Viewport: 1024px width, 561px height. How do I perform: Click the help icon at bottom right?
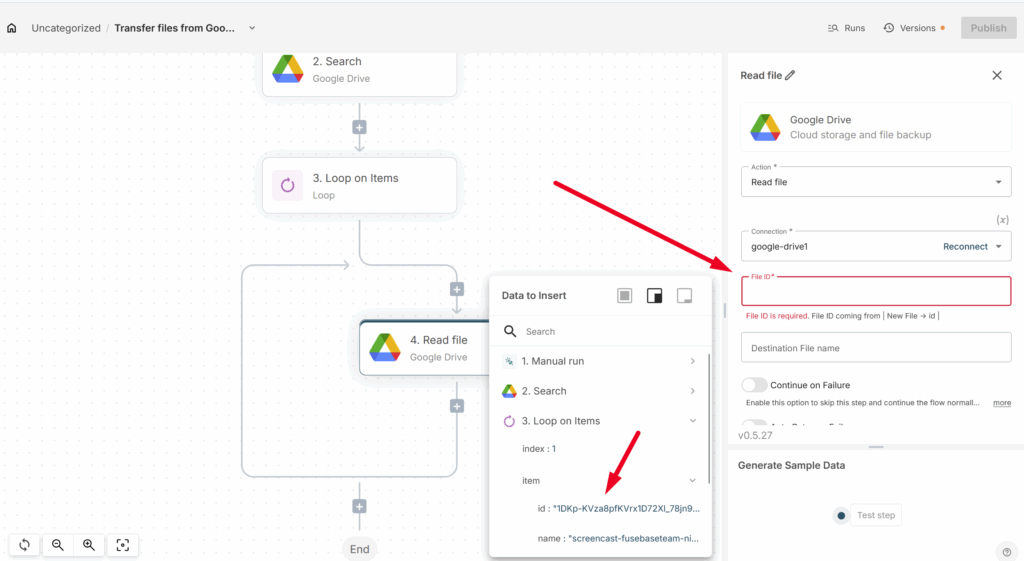[x=1006, y=551]
